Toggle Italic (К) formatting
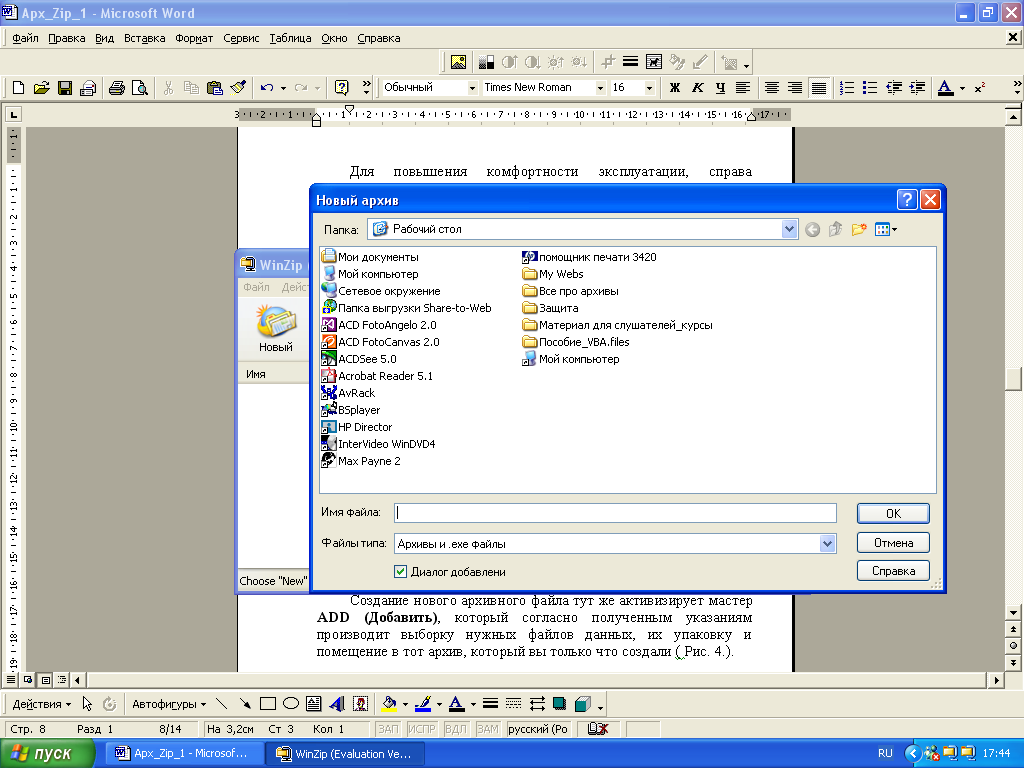This screenshot has height=768, width=1024. coord(697,88)
